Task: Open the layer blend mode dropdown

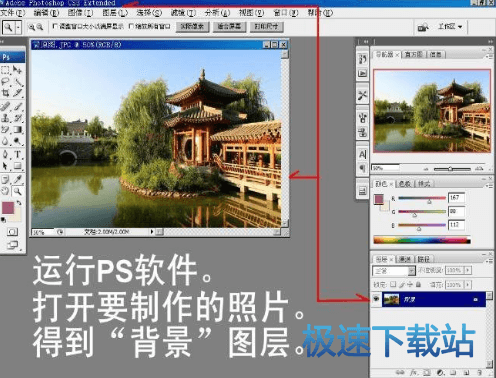Action: tap(394, 270)
